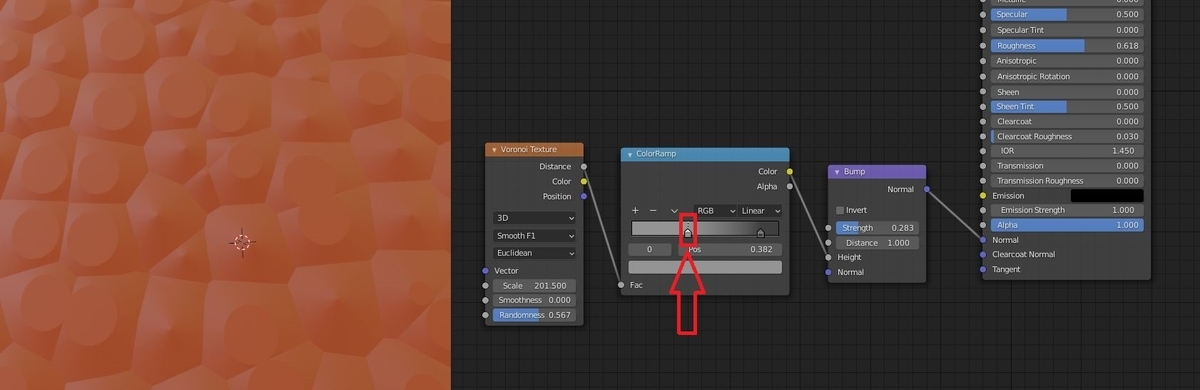Click the Voronoi Scale field 201.500

click(534, 285)
